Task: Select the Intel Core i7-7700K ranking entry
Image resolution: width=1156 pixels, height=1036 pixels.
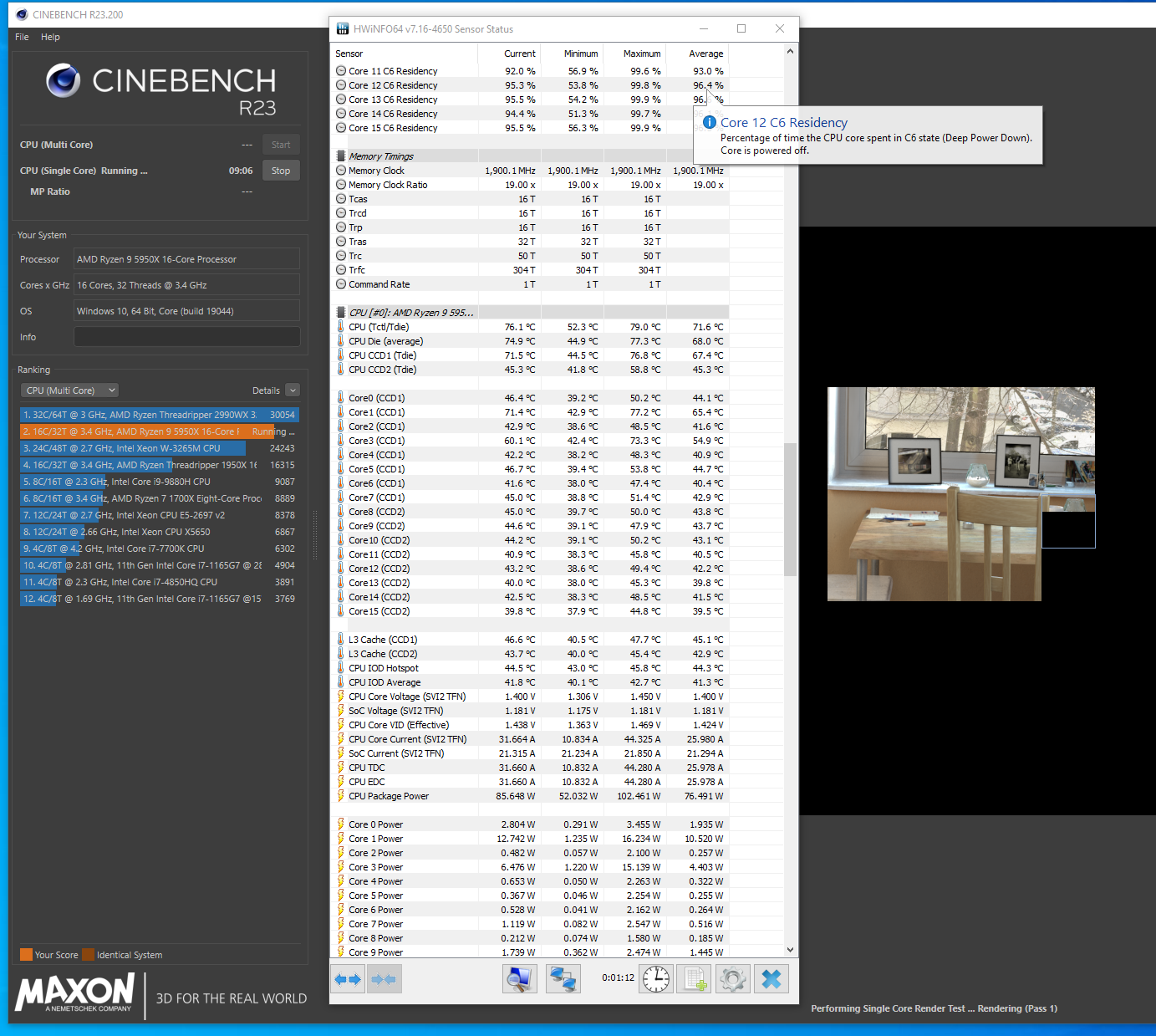Action: (159, 549)
